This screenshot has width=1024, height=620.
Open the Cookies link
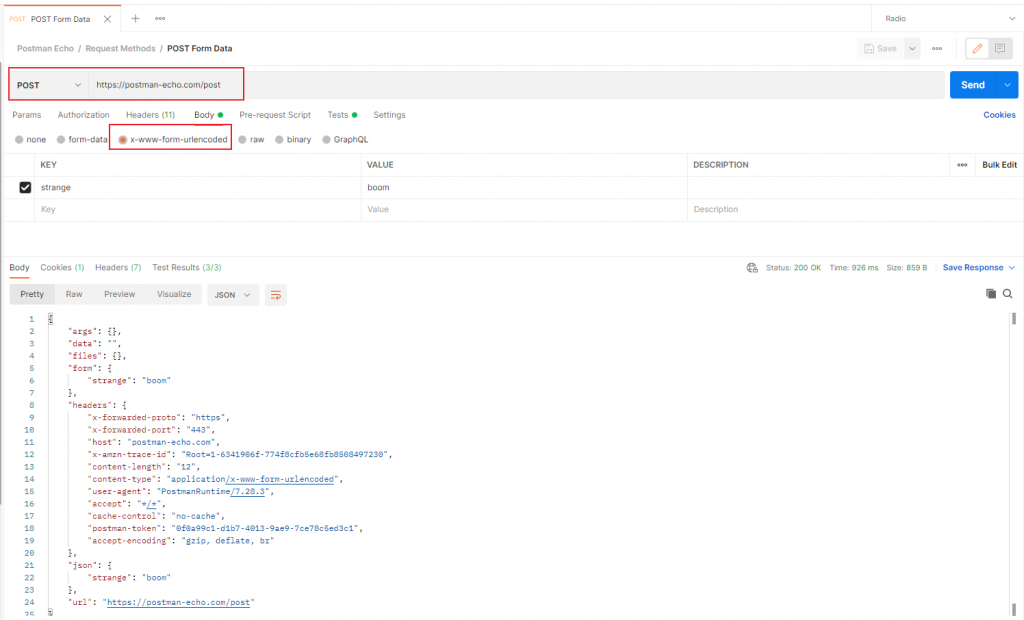point(999,115)
